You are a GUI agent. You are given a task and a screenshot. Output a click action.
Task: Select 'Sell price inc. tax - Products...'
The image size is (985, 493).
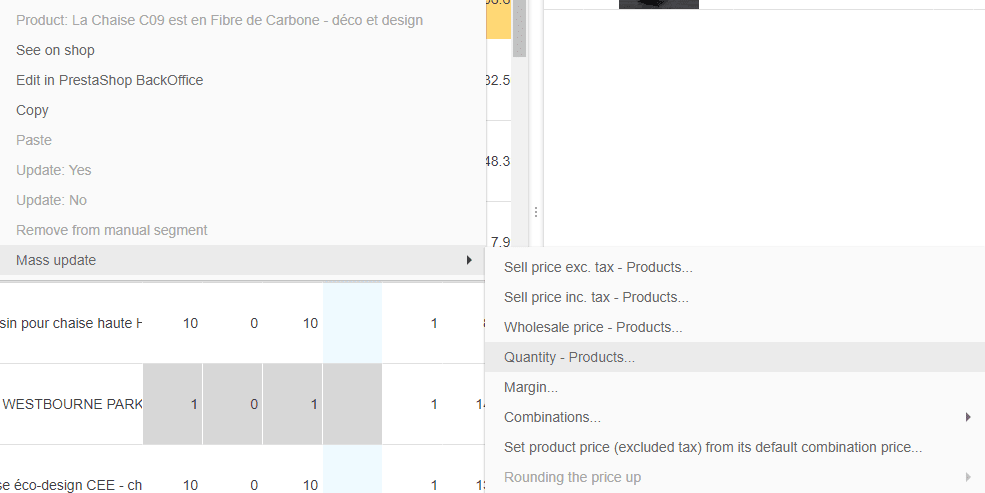(596, 297)
